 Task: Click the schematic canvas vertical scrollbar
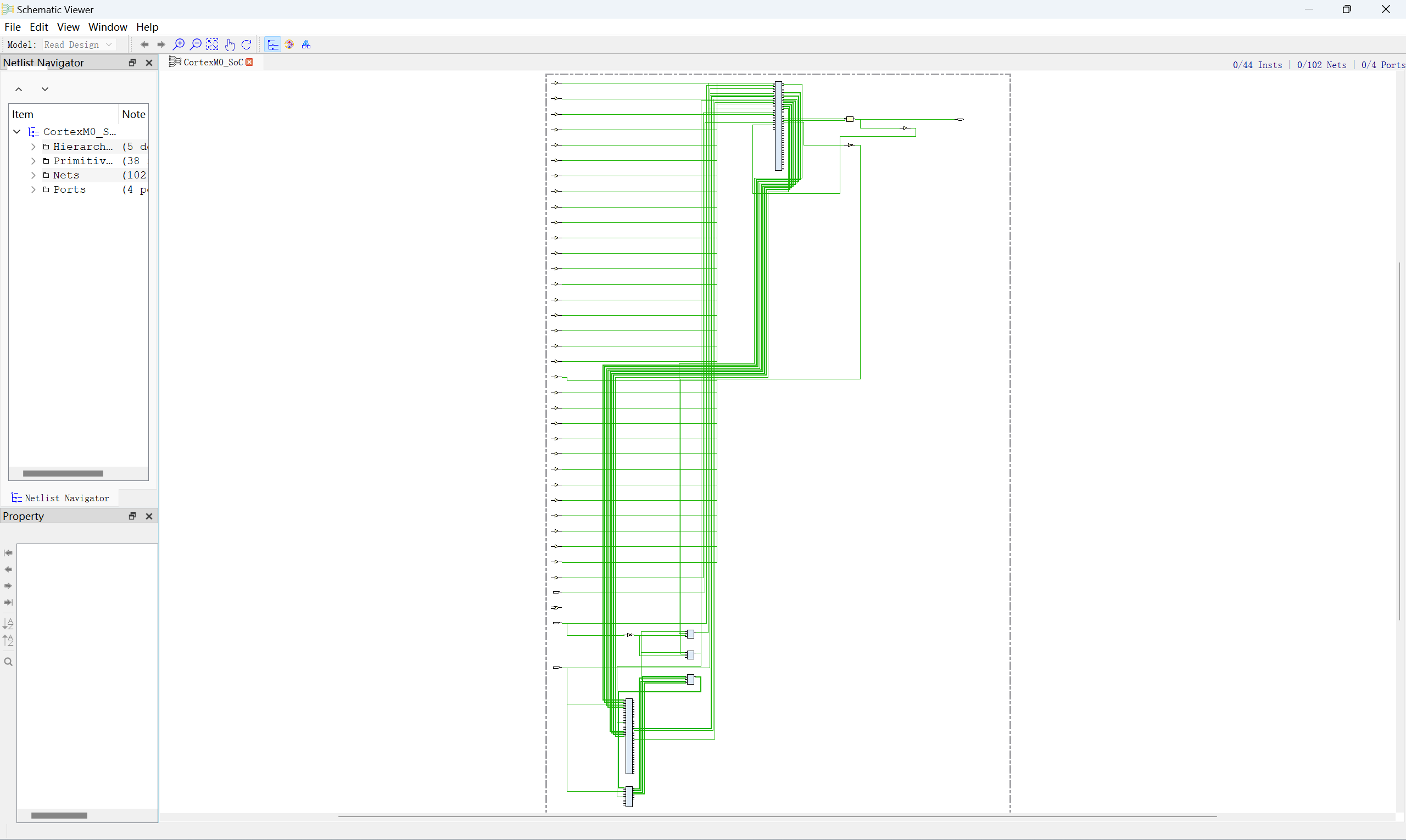1399,441
